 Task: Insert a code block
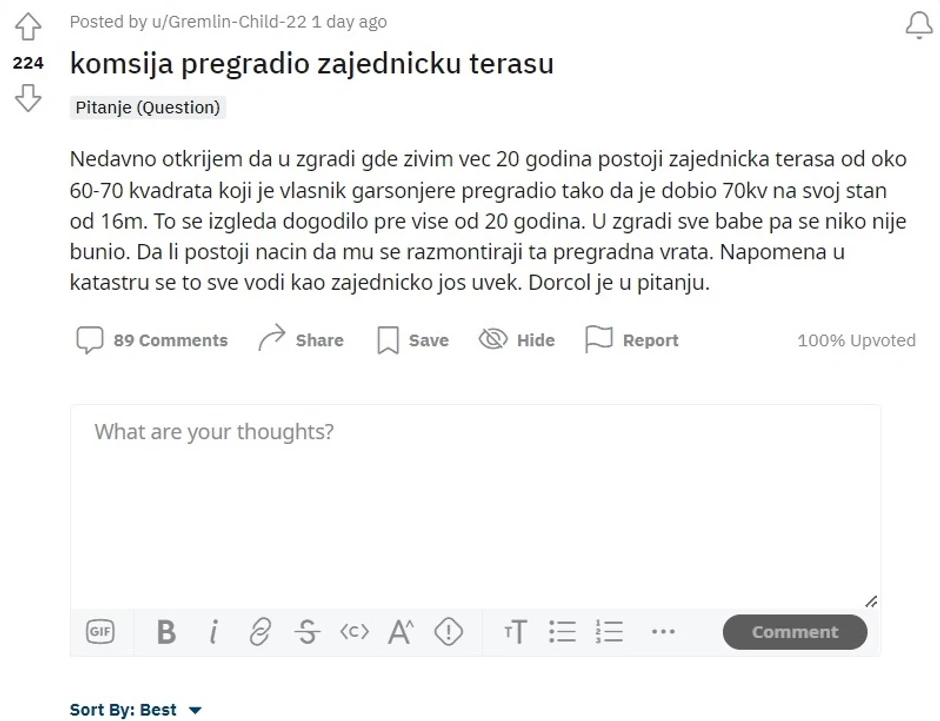click(353, 632)
